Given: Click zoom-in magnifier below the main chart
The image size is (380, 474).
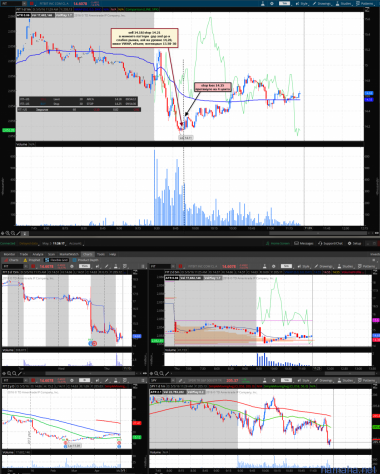Looking at the screenshot, I should click(8, 233).
